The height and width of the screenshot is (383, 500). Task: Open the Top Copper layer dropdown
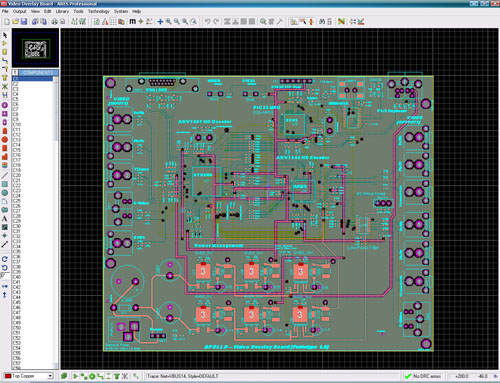[x=50, y=376]
